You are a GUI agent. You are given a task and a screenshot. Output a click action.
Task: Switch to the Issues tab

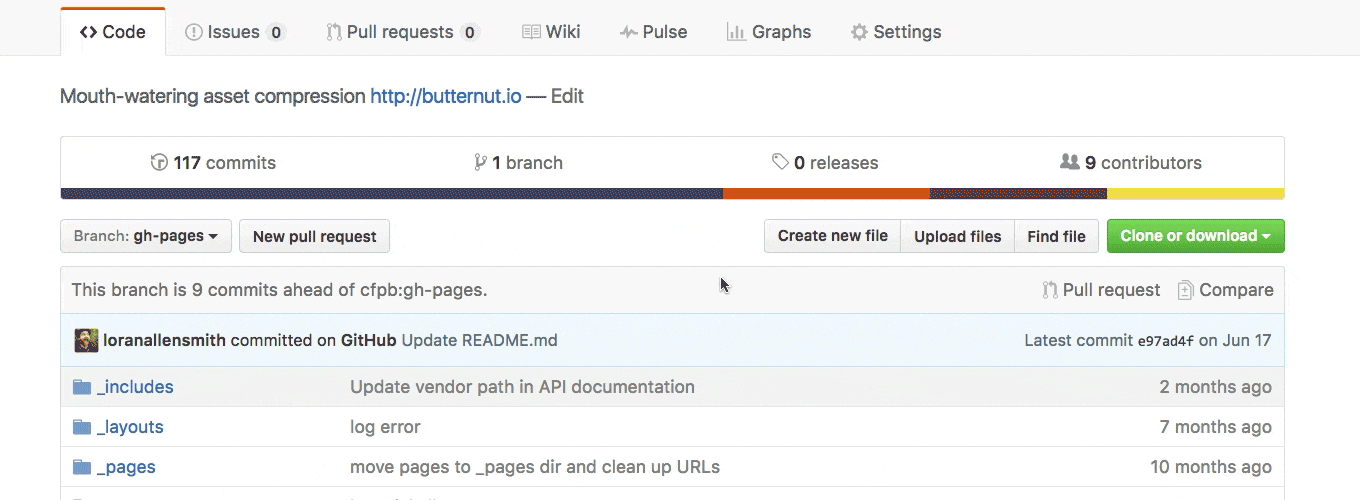(x=235, y=32)
